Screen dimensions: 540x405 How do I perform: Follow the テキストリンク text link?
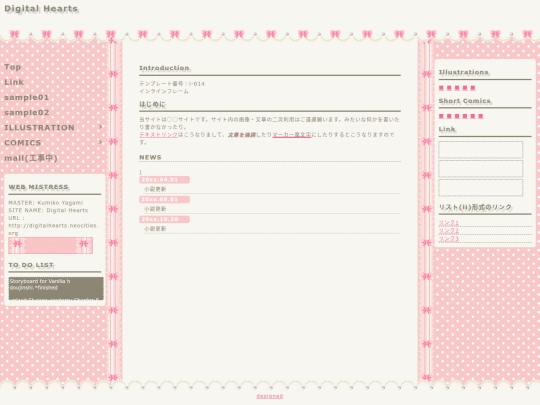coord(158,135)
